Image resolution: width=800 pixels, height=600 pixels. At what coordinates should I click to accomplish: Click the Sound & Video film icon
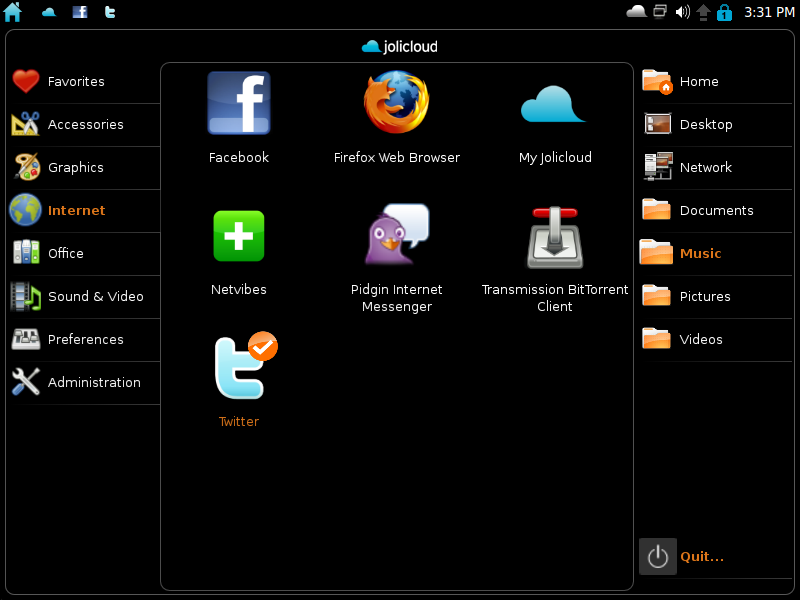coord(26,296)
